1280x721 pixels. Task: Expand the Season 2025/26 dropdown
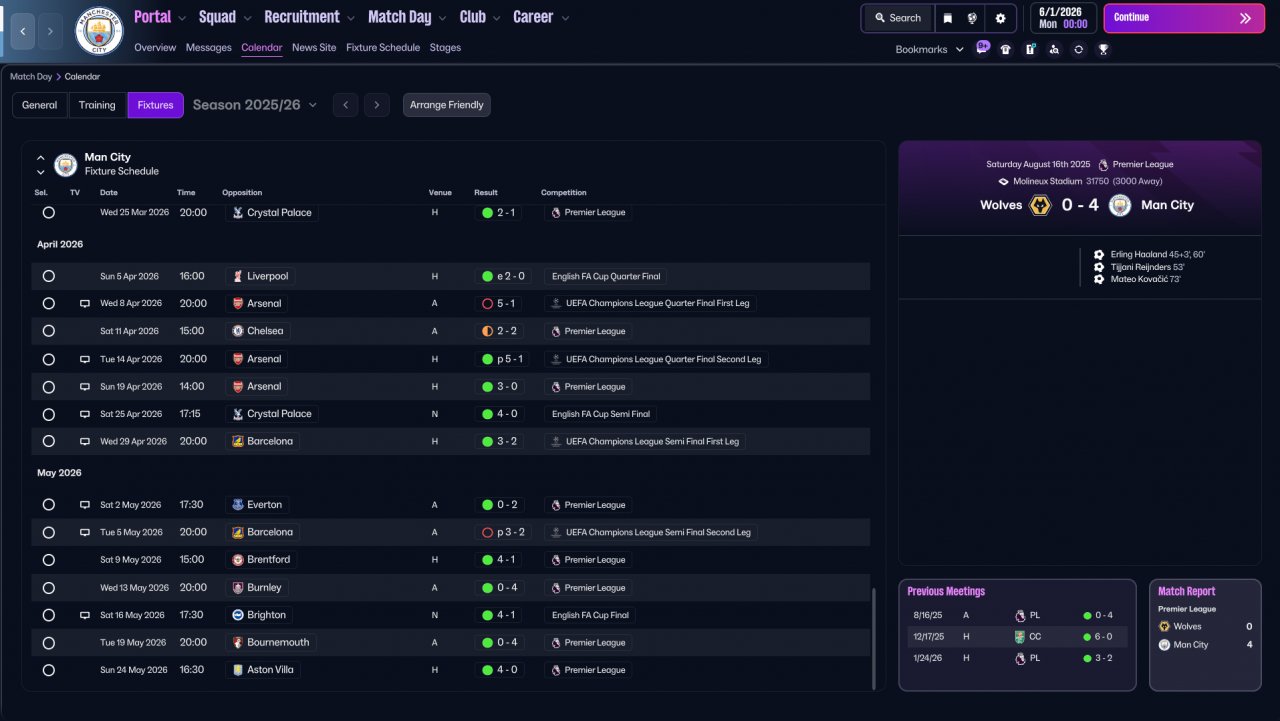pos(255,105)
